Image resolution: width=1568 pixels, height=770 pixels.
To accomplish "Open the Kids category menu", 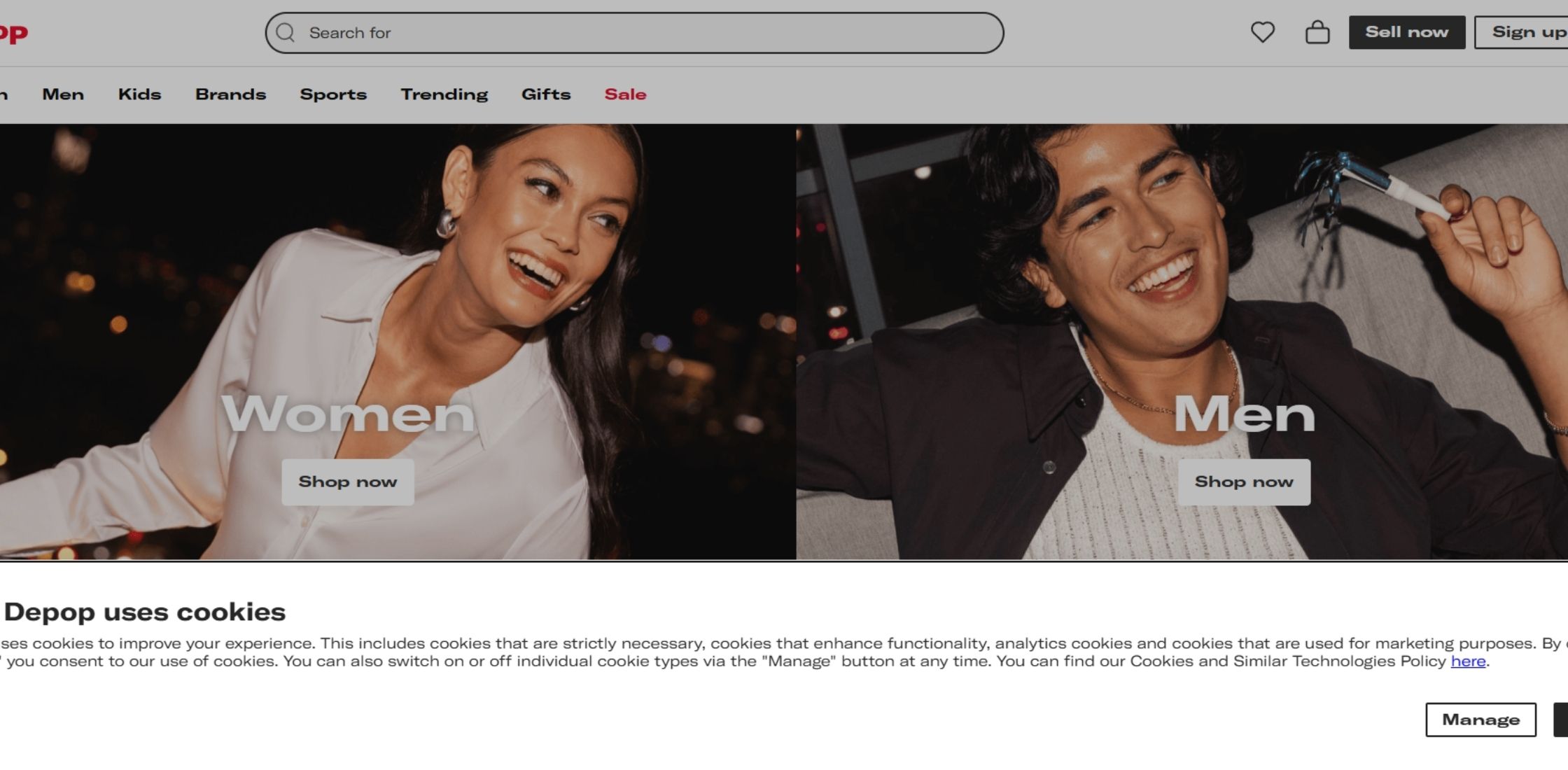I will pos(139,94).
